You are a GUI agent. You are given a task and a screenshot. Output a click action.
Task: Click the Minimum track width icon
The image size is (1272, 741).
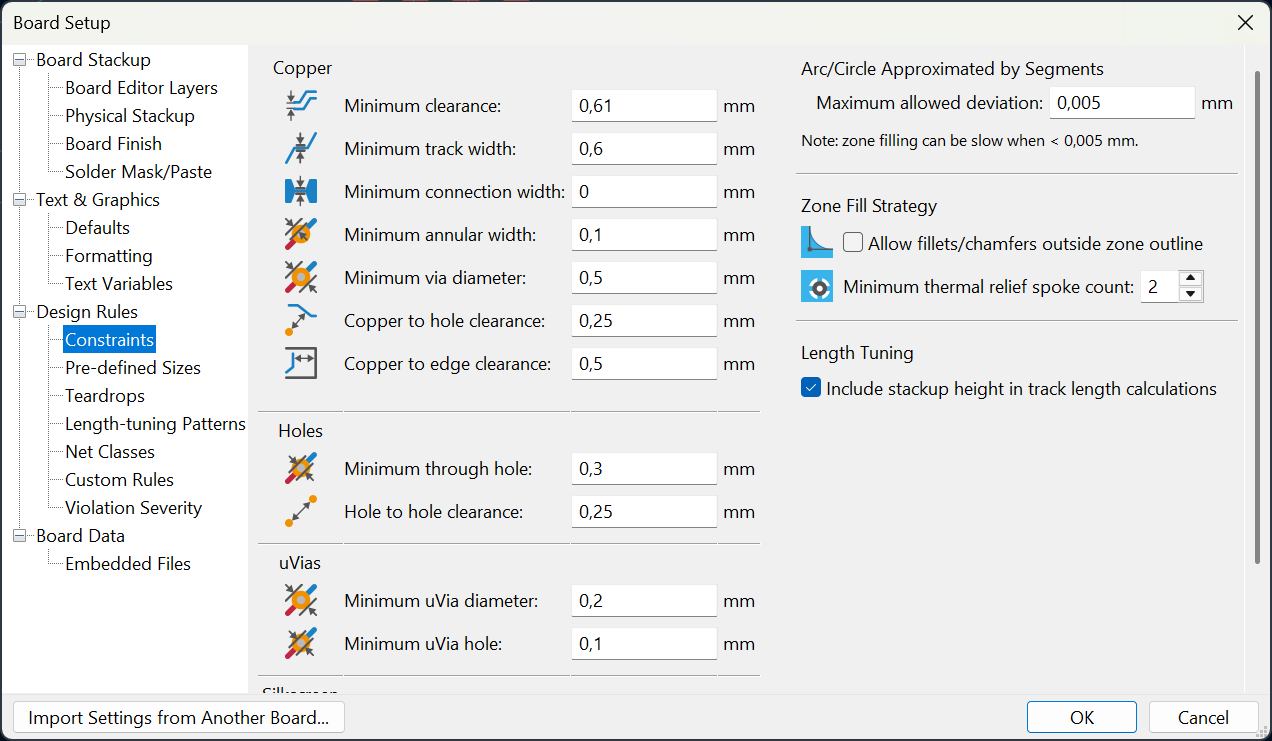300,148
